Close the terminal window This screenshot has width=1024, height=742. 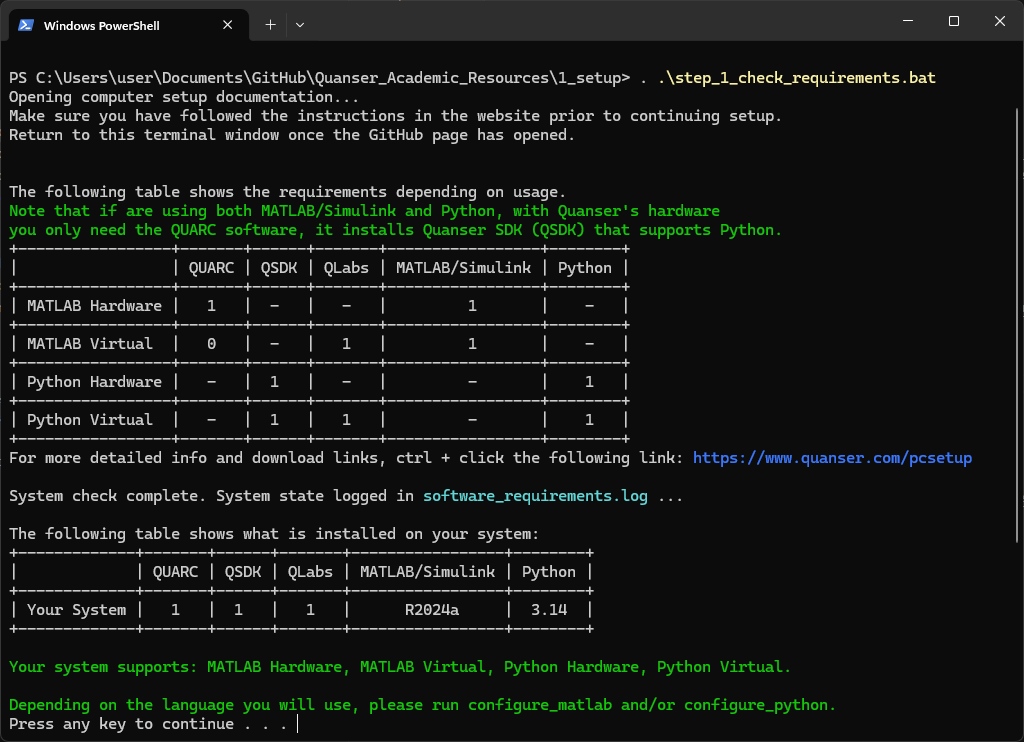999,21
